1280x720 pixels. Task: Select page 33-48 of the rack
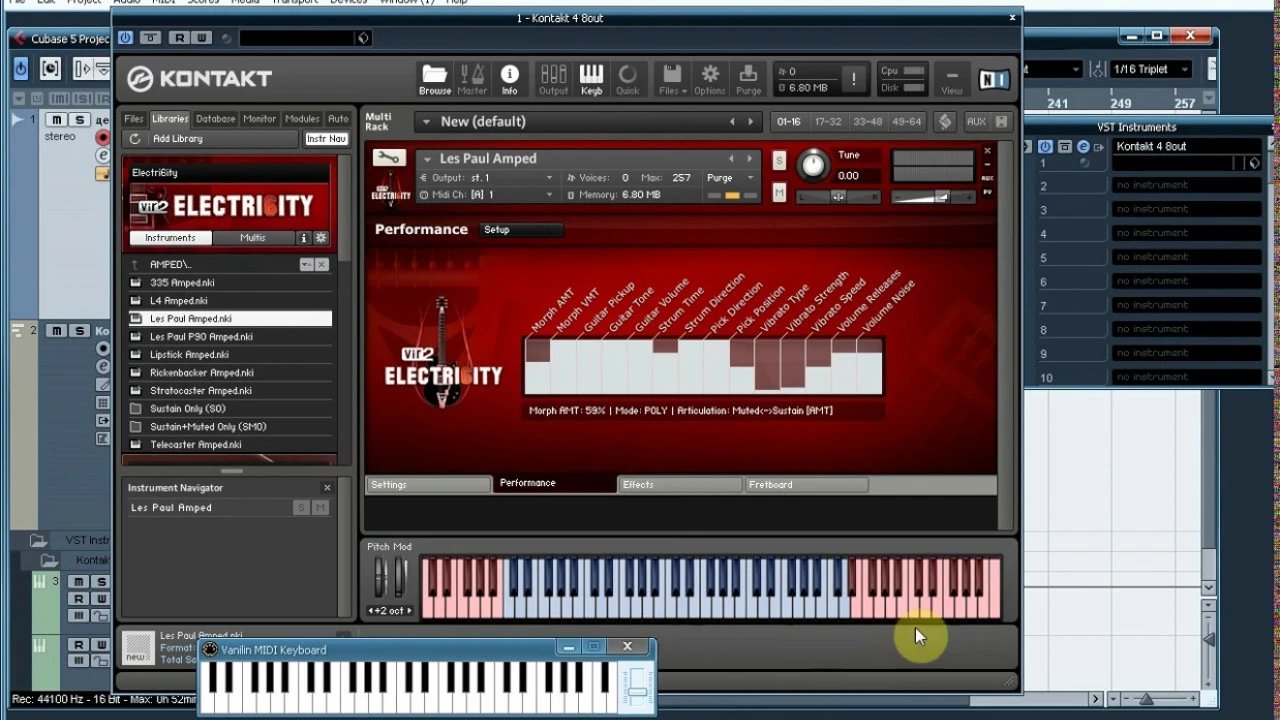(867, 122)
